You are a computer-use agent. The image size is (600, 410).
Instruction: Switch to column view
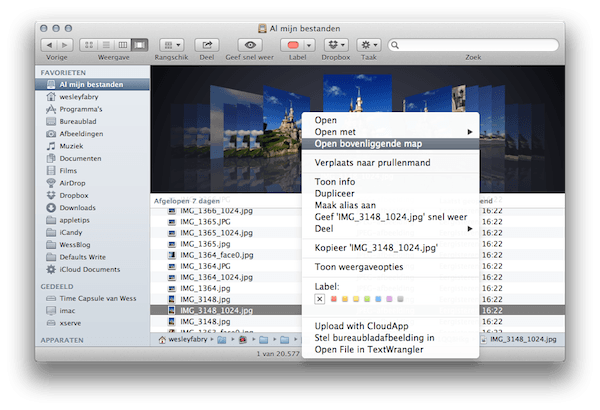[x=123, y=45]
